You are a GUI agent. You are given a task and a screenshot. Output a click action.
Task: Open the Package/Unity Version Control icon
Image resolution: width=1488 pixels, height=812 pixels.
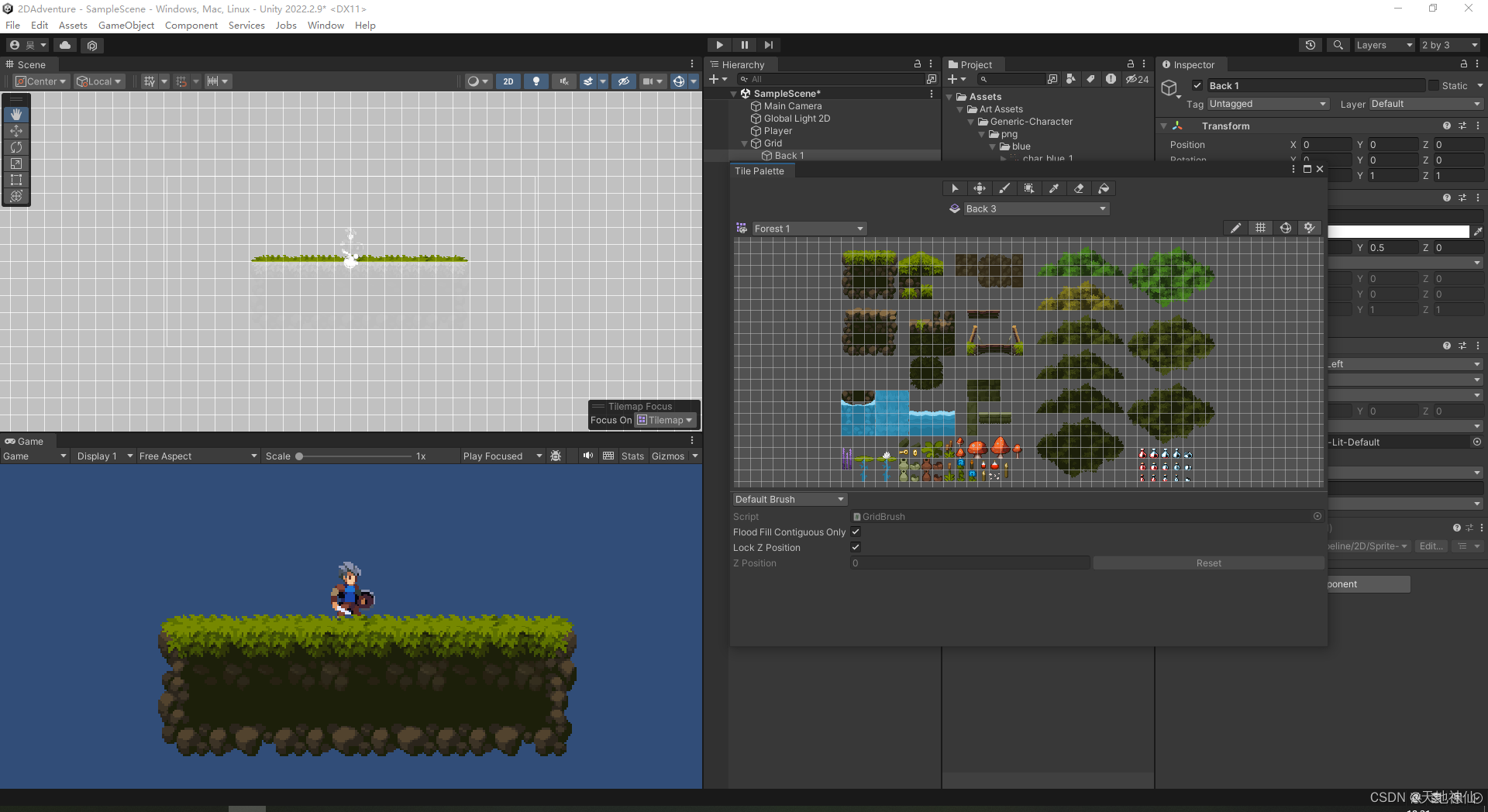(x=92, y=45)
